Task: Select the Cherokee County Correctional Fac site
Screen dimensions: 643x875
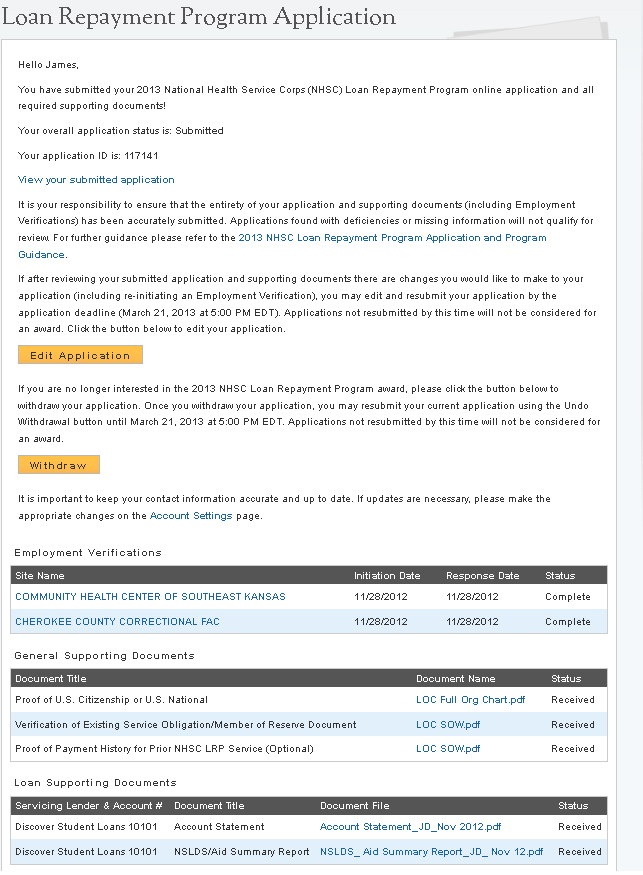Action: pos(117,622)
